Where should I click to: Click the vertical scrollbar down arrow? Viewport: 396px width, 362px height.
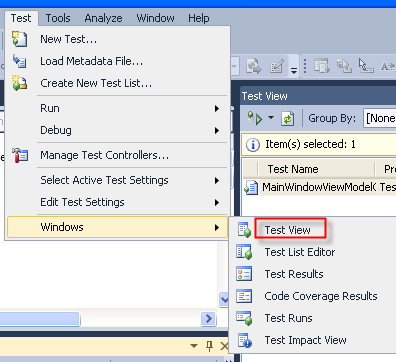[x=224, y=300]
